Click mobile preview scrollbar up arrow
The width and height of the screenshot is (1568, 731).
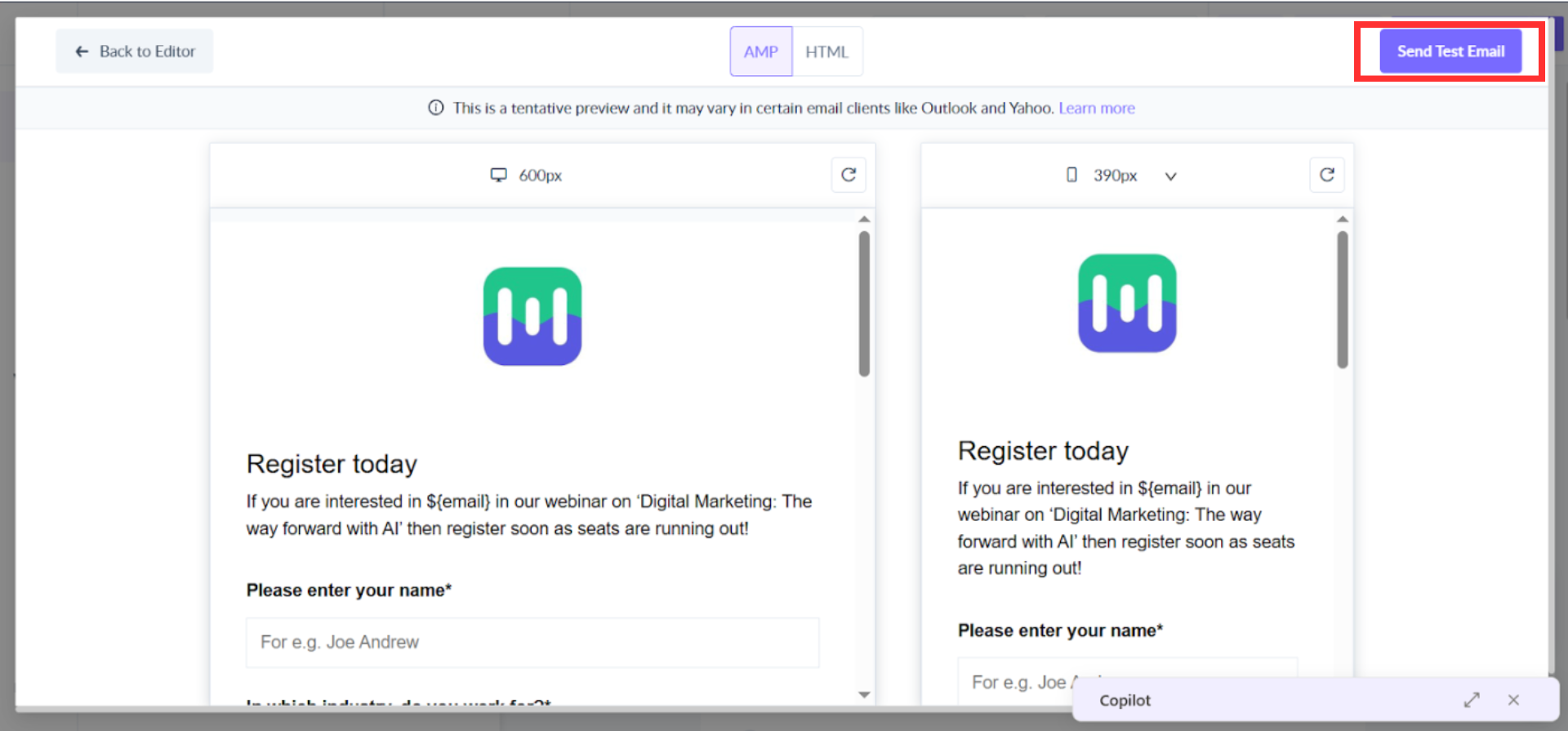coord(1343,219)
